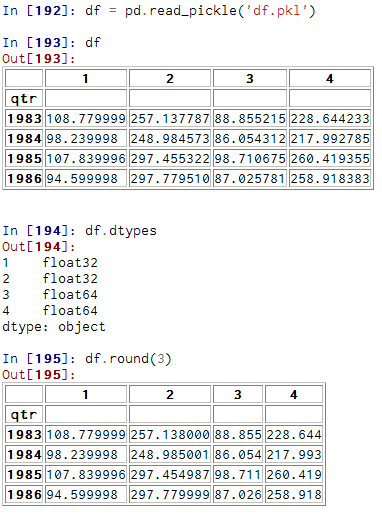The height and width of the screenshot is (519, 382).
Task: Click the In [195] prompt label
Action: (39, 359)
